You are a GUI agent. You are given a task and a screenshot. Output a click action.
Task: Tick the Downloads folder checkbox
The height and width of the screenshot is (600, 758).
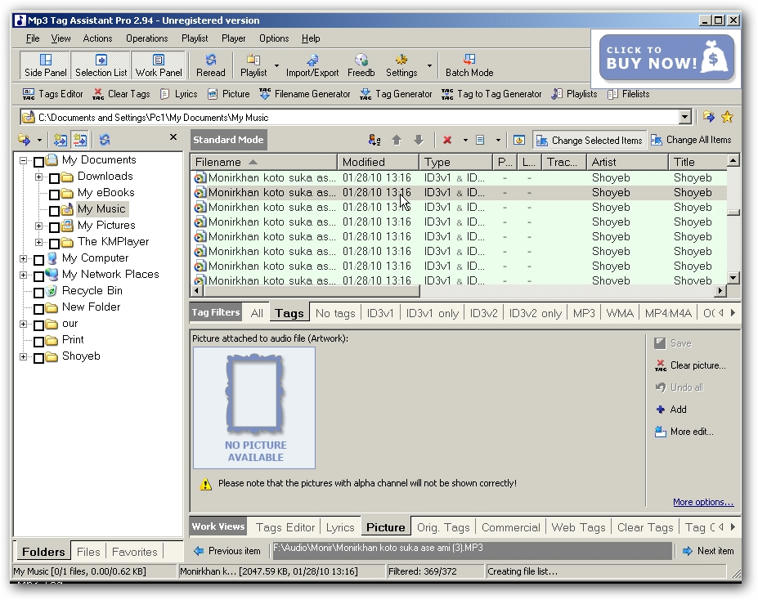coord(55,177)
